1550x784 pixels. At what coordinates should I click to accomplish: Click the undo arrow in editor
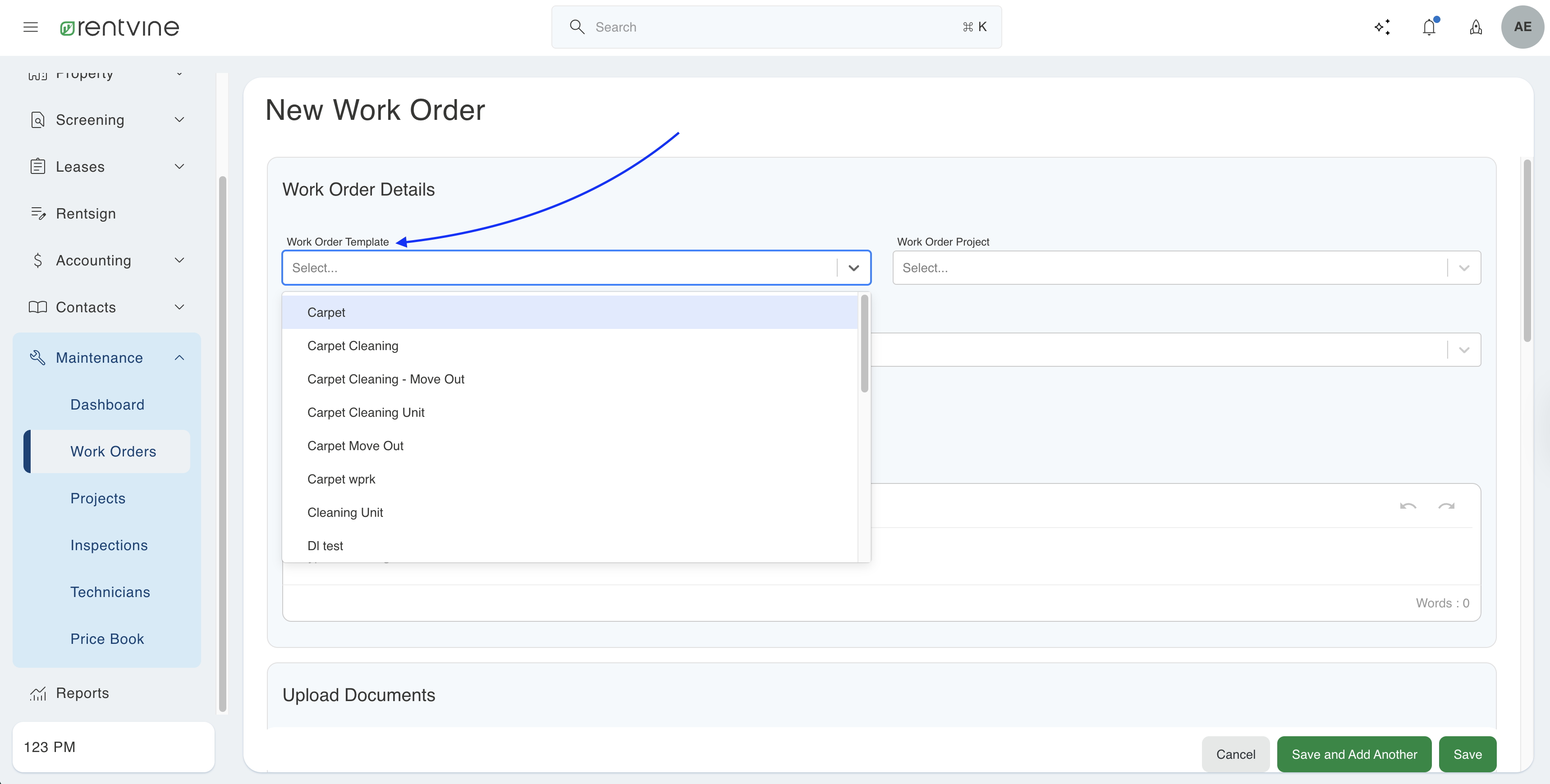(x=1408, y=506)
